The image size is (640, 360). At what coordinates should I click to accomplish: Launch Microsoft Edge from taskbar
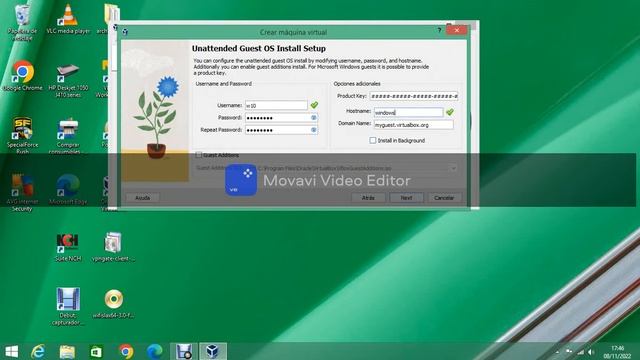coord(155,351)
